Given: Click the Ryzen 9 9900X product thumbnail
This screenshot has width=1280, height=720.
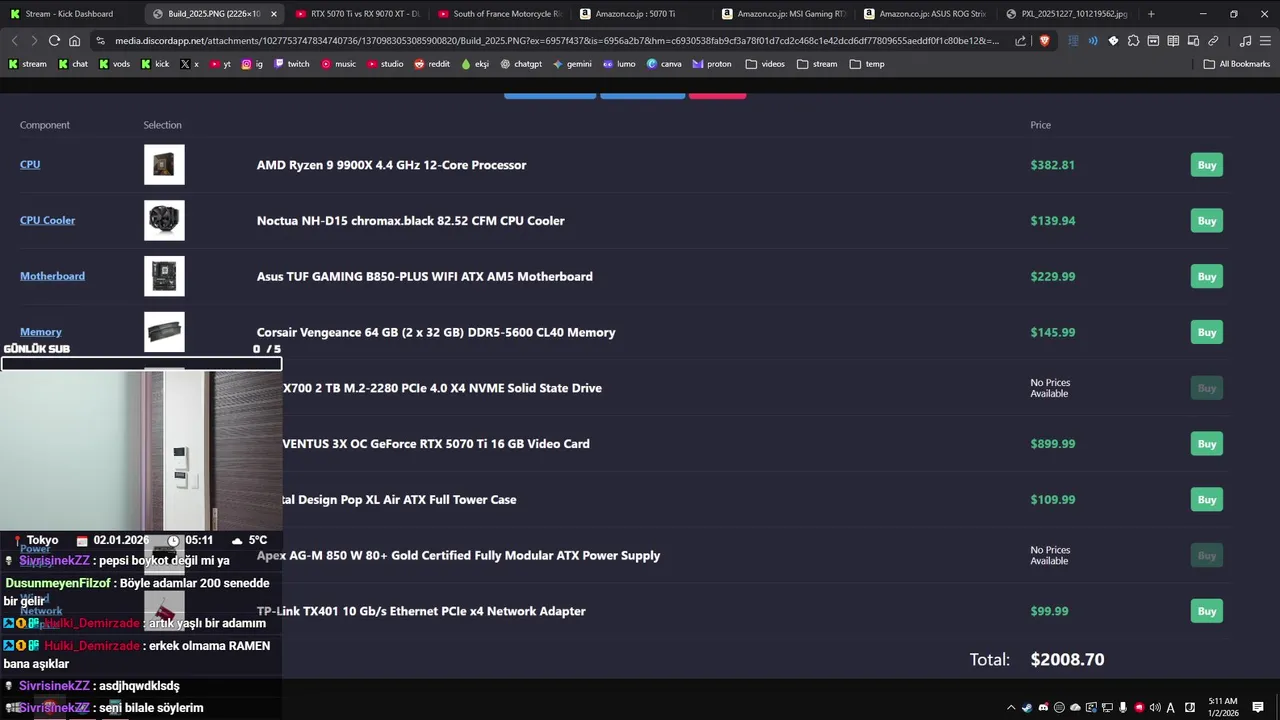Looking at the screenshot, I should click(164, 165).
